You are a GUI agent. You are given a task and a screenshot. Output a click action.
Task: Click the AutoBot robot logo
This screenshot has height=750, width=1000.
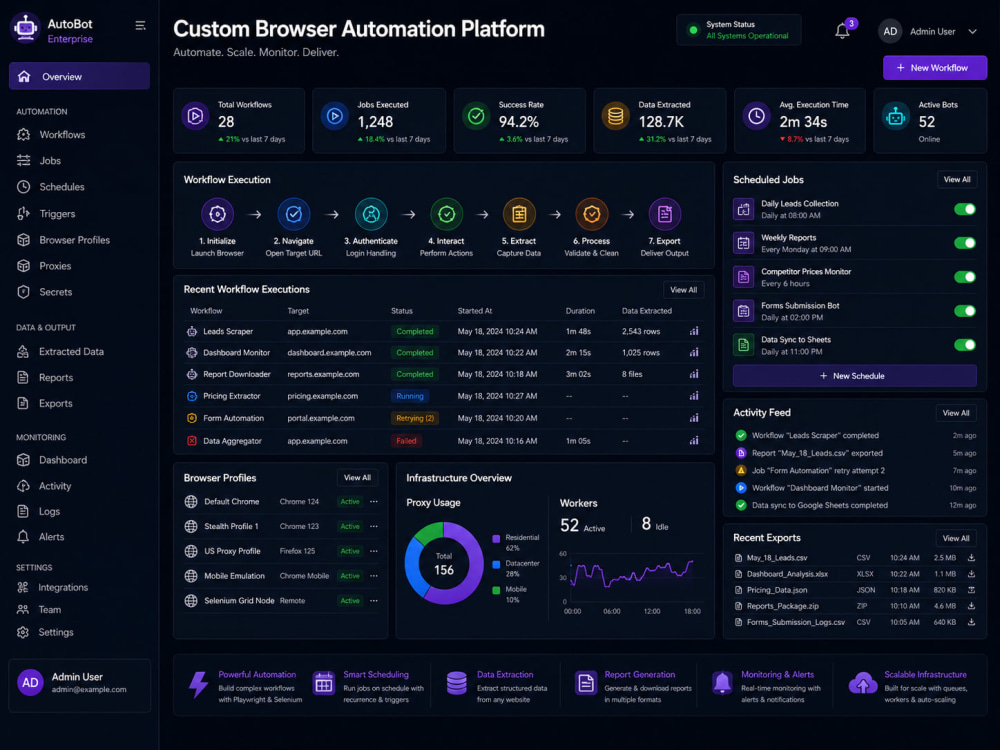[26, 29]
